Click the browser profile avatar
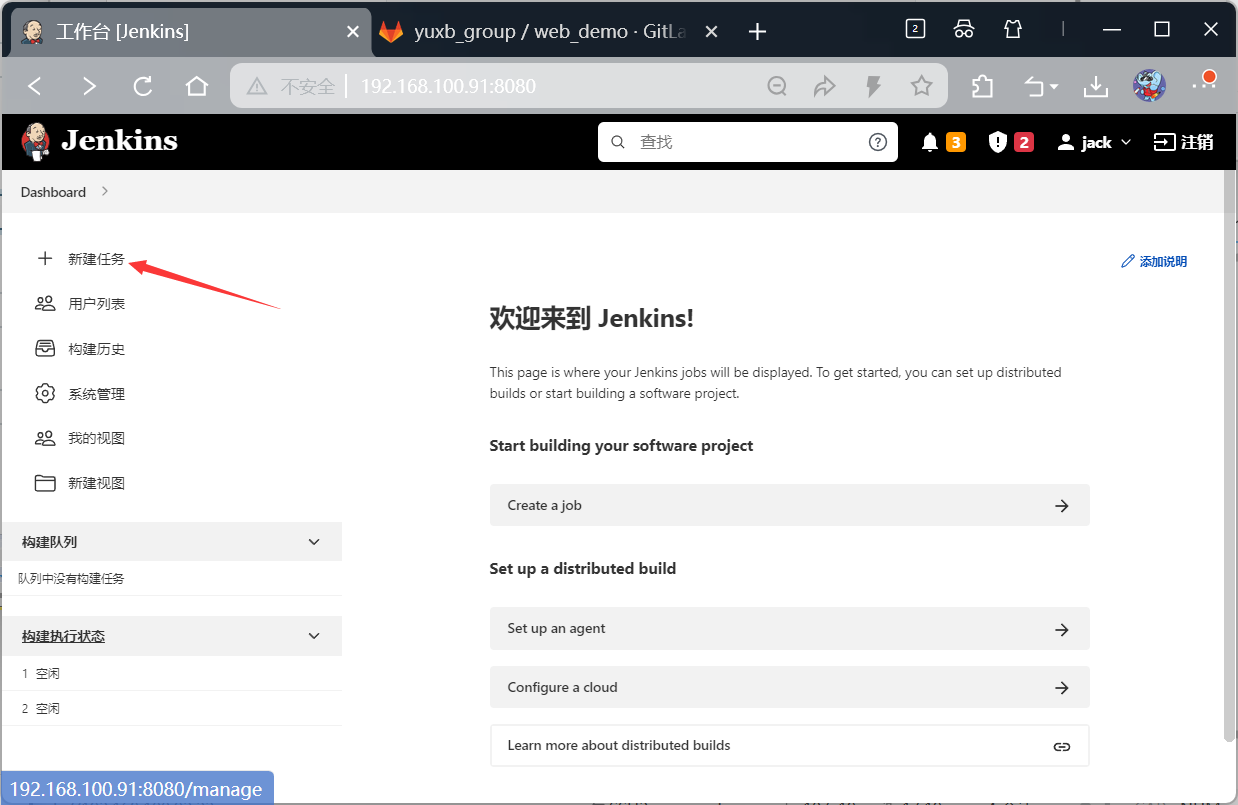The width and height of the screenshot is (1238, 805). tap(1150, 86)
